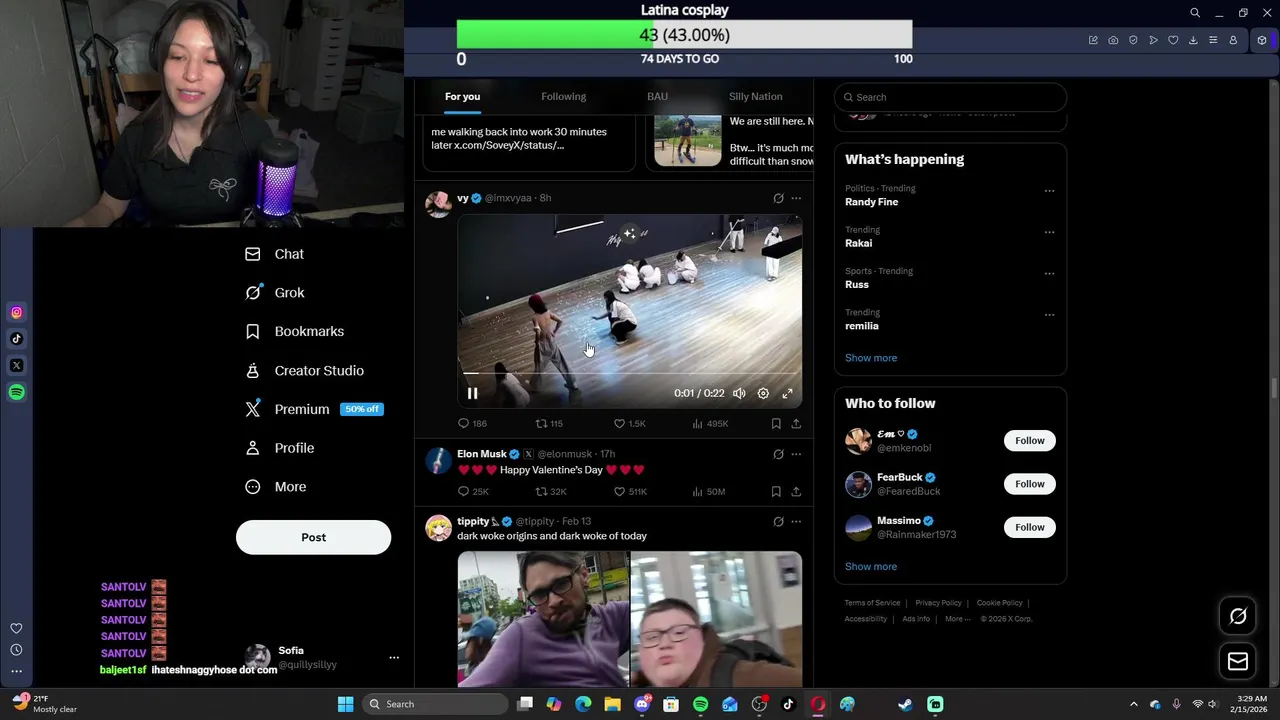Open options for Rakai trend
The height and width of the screenshot is (720, 1280).
point(1049,232)
